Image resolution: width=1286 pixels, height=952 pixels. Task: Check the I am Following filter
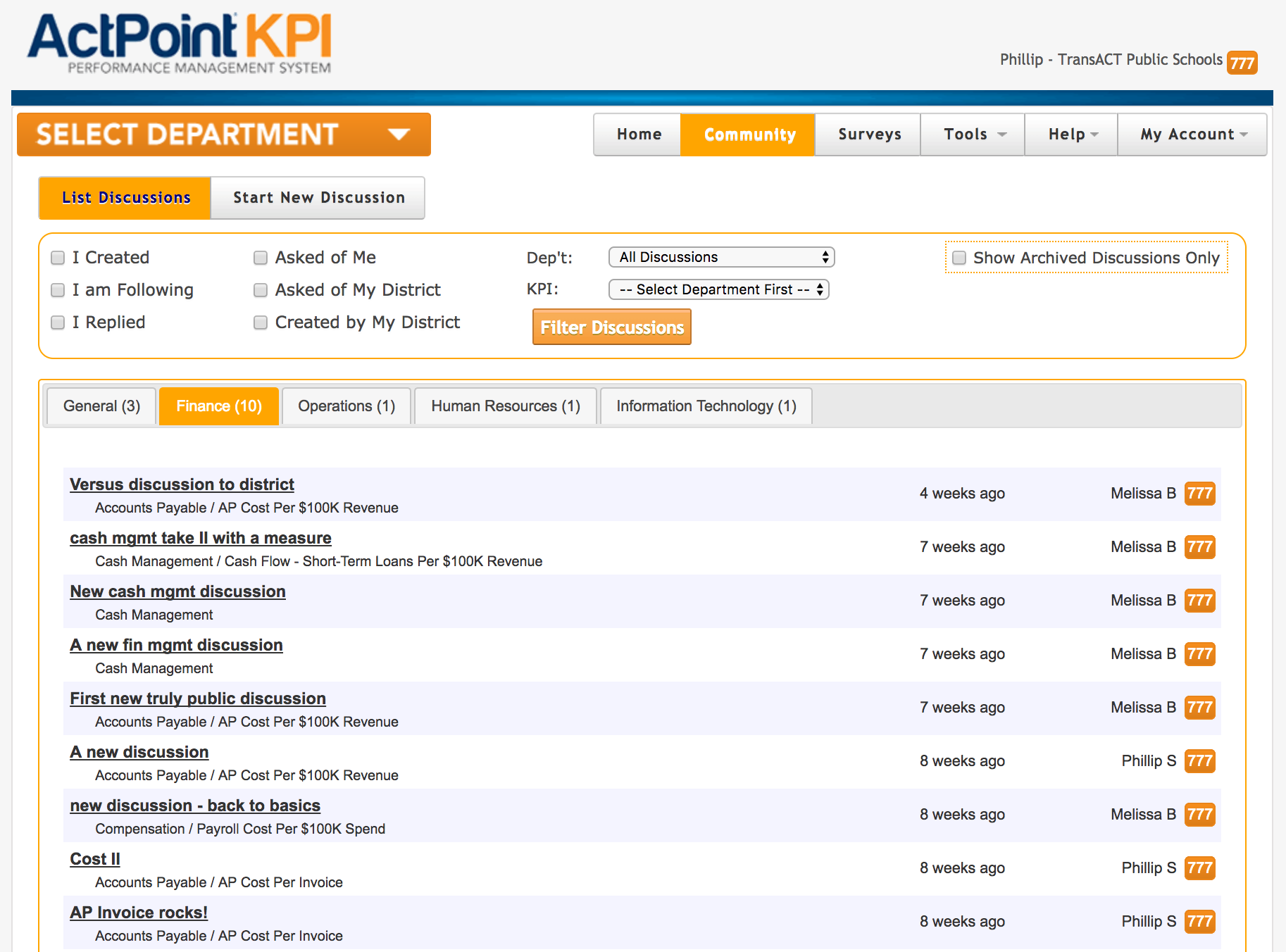58,290
